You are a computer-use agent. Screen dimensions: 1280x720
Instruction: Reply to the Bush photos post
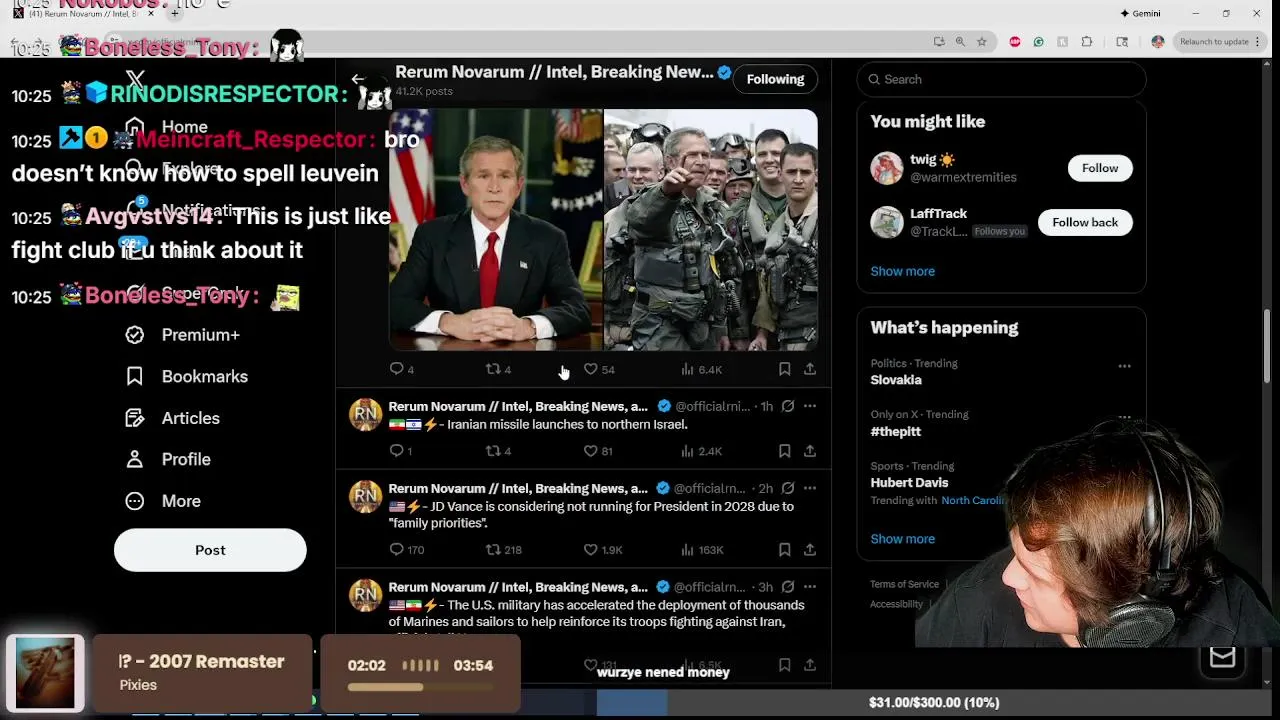click(397, 369)
